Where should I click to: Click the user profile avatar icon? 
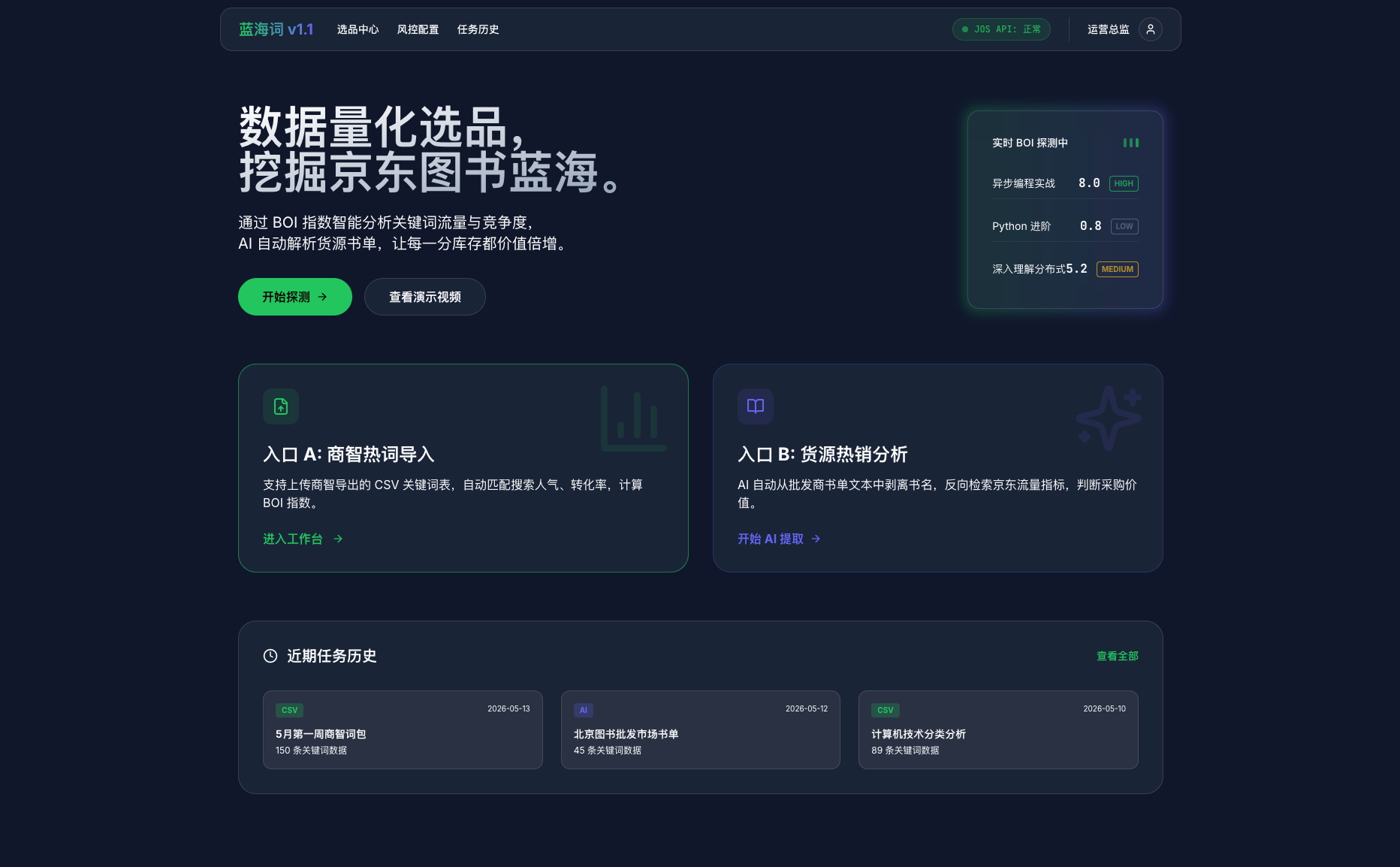(1150, 29)
